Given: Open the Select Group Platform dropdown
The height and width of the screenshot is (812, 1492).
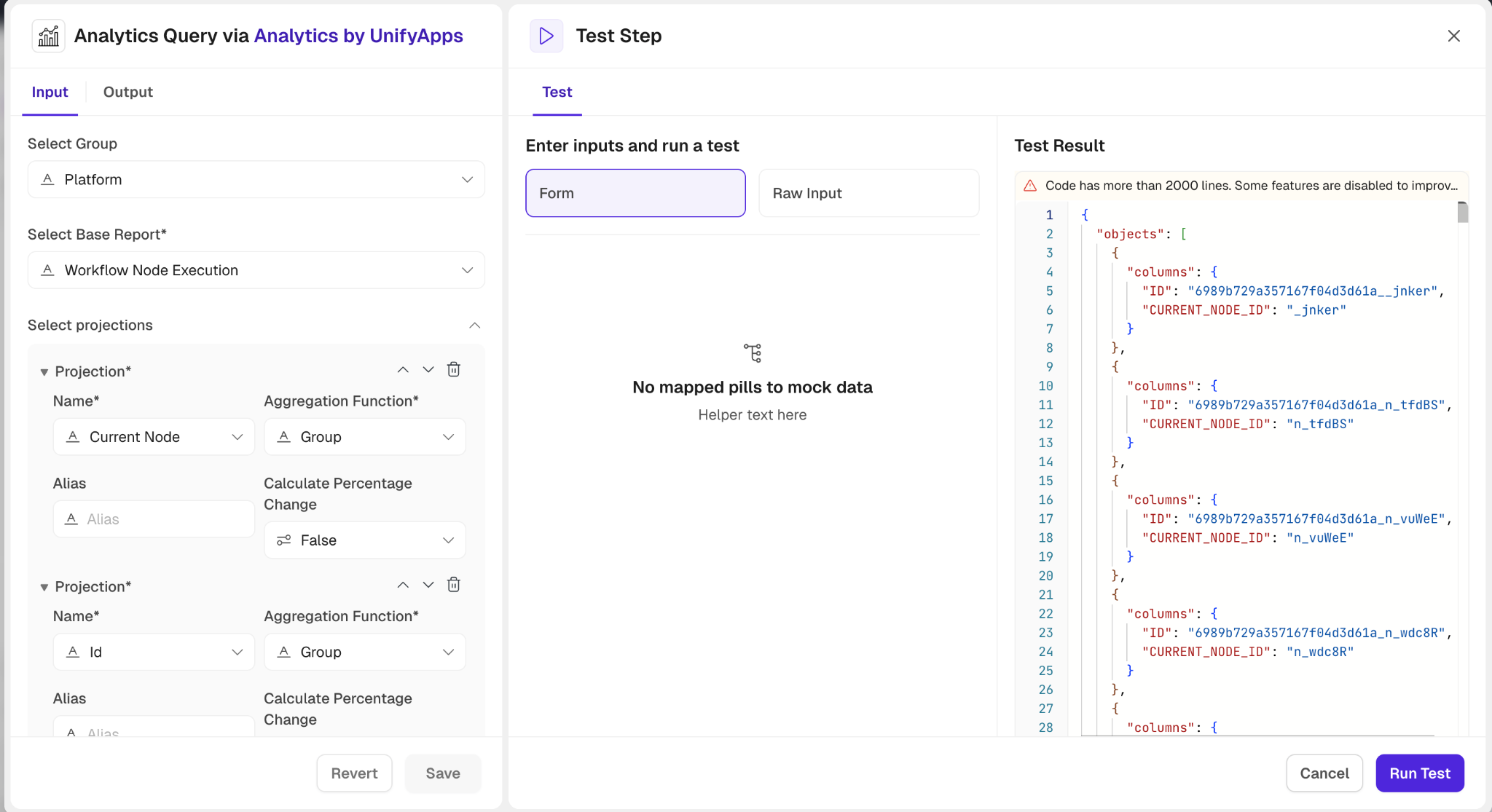Looking at the screenshot, I should click(x=256, y=180).
